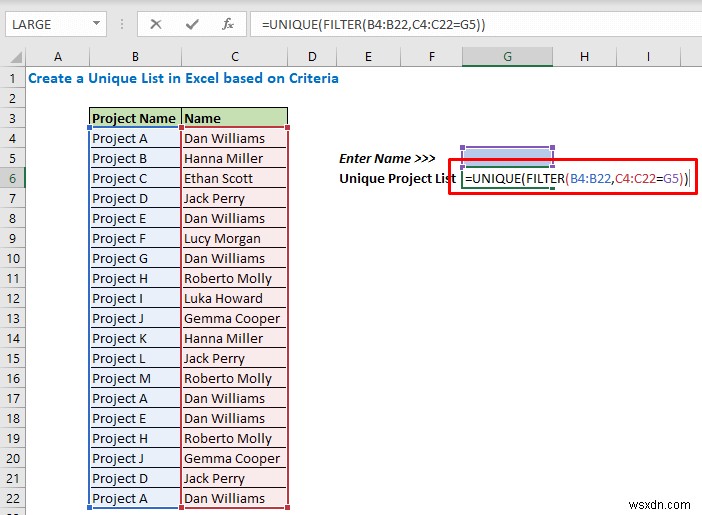The width and height of the screenshot is (702, 515).
Task: Select row 12 header
Action: [x=13, y=298]
